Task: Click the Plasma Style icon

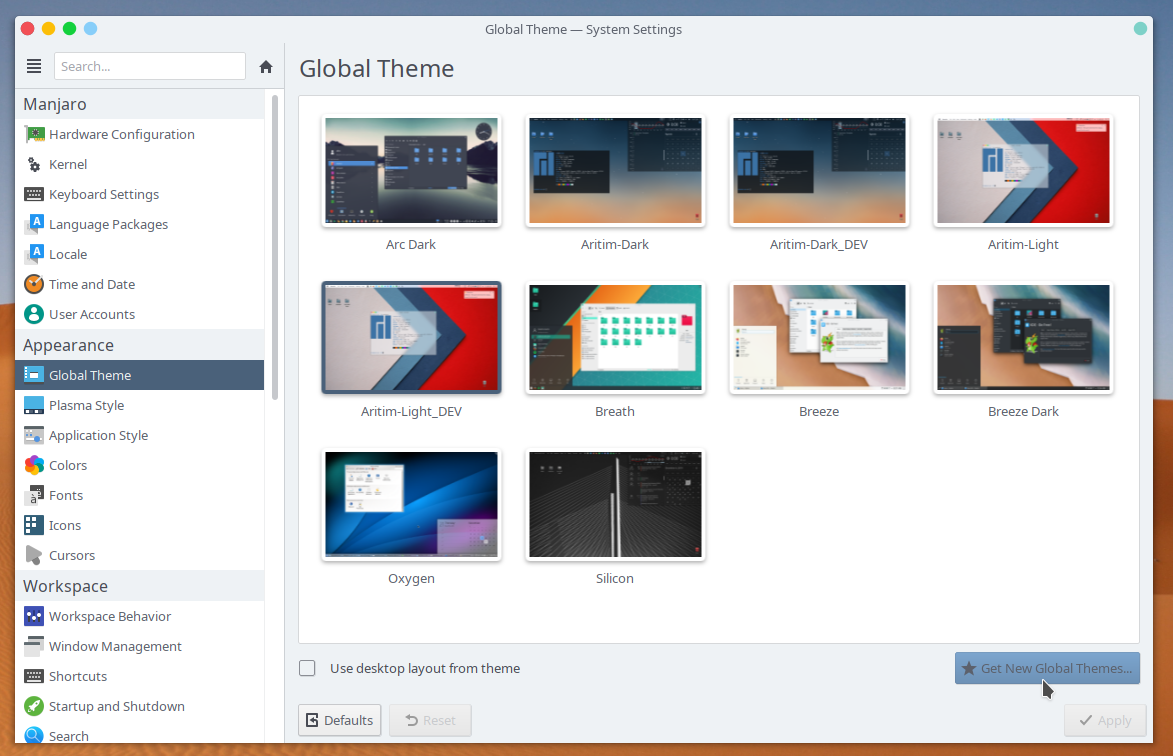Action: (34, 405)
